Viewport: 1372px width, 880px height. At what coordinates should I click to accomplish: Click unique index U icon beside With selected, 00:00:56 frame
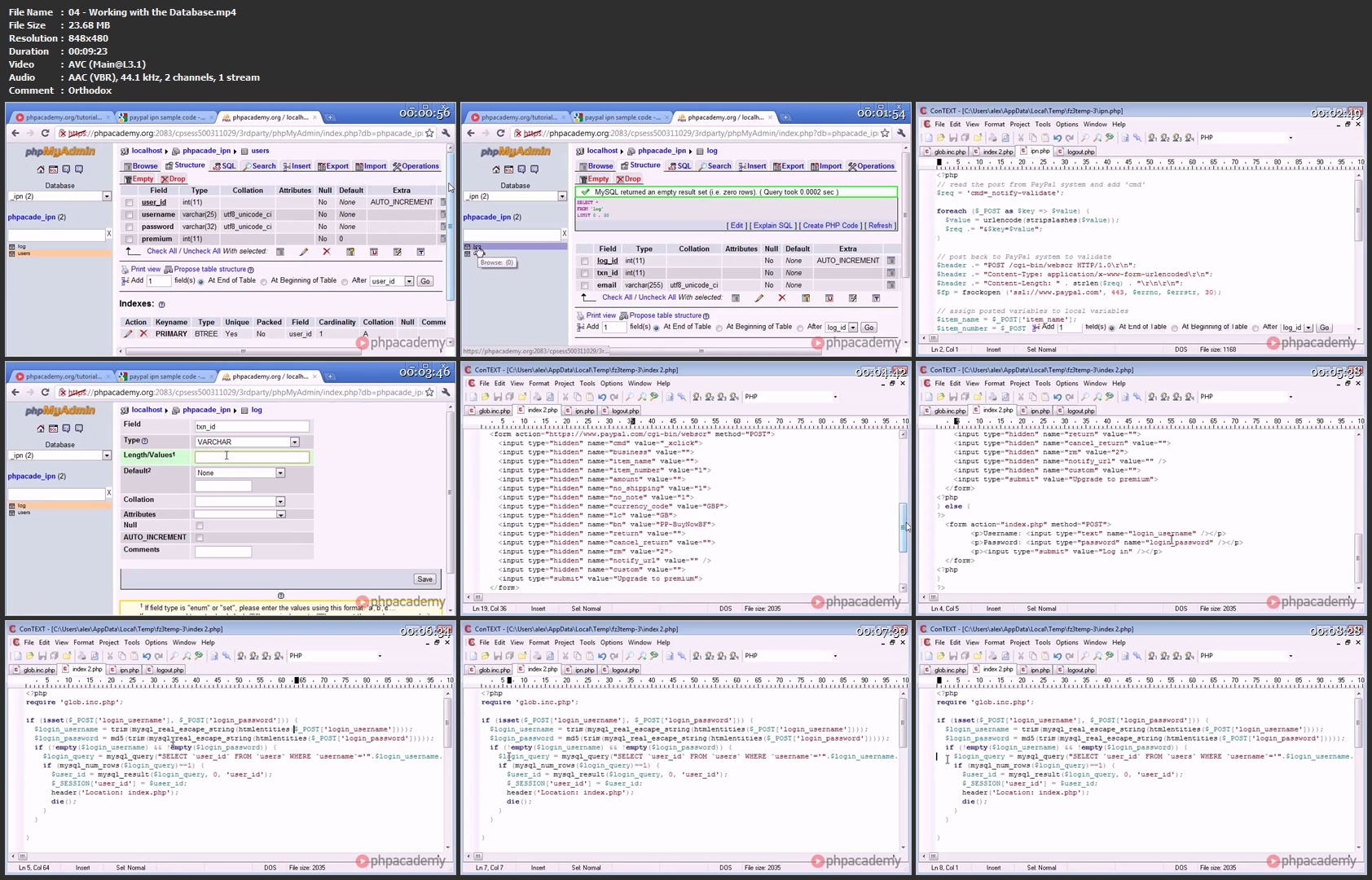(374, 252)
